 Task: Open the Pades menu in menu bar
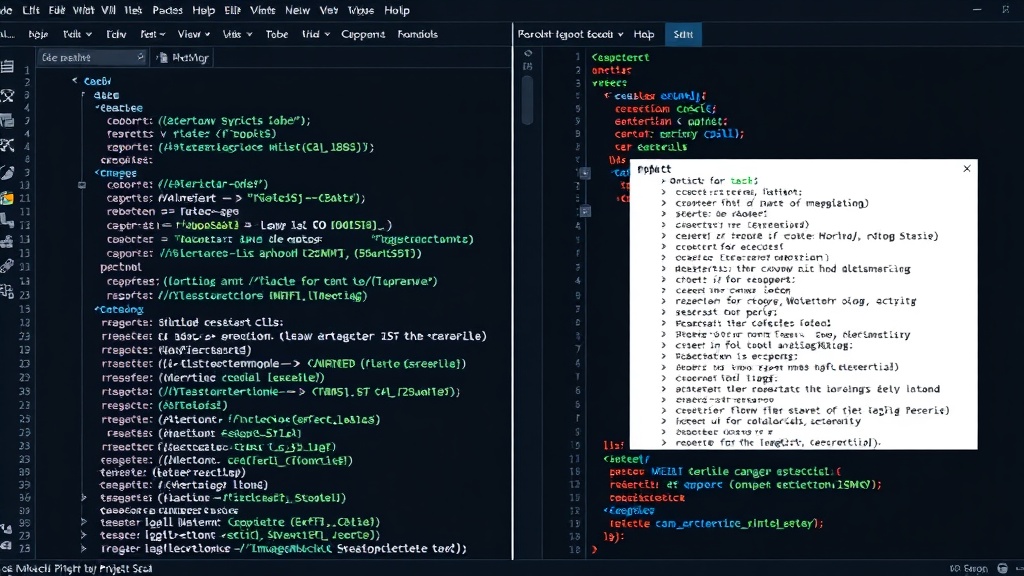coord(168,10)
